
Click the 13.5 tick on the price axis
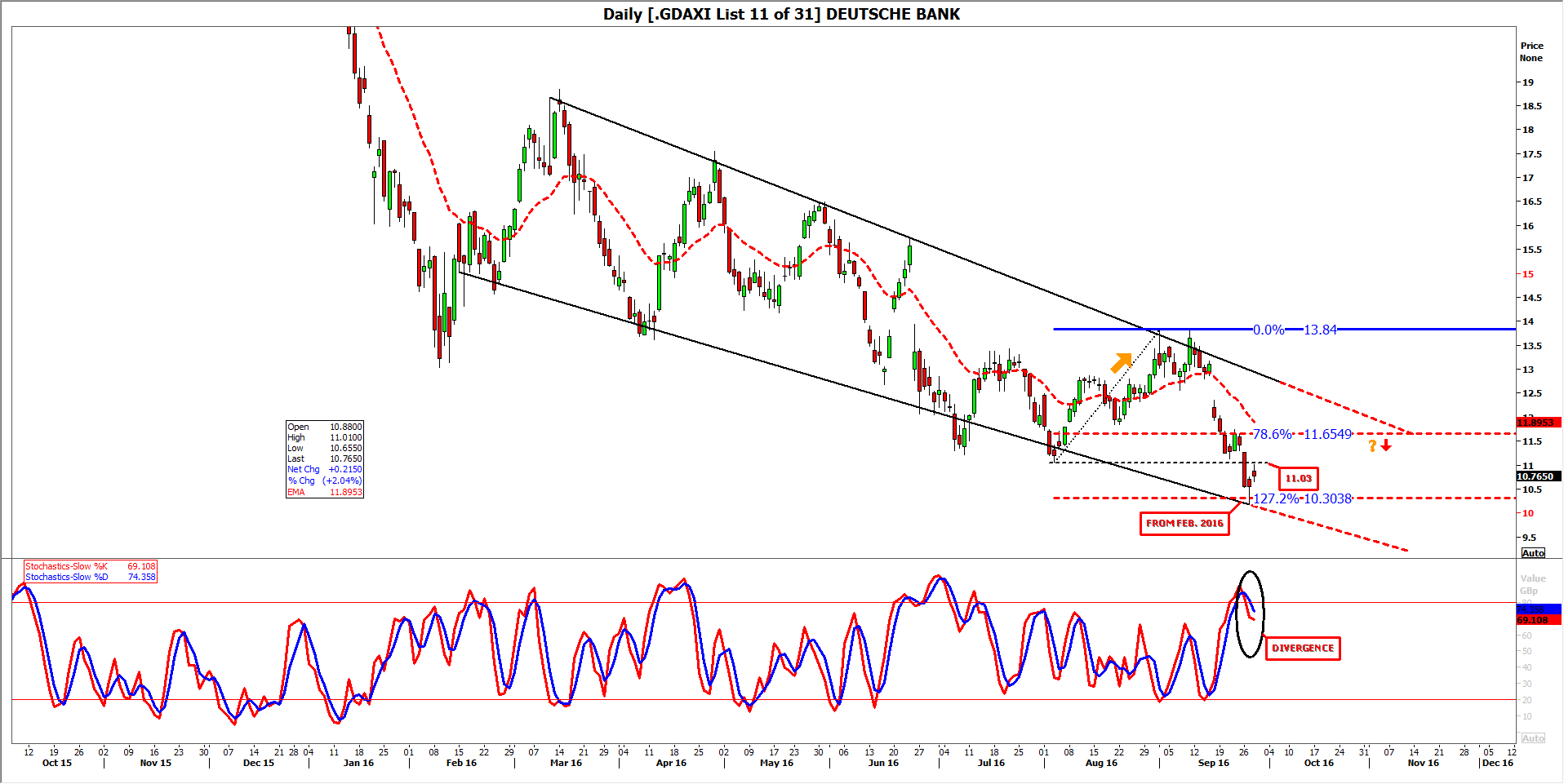[1531, 346]
